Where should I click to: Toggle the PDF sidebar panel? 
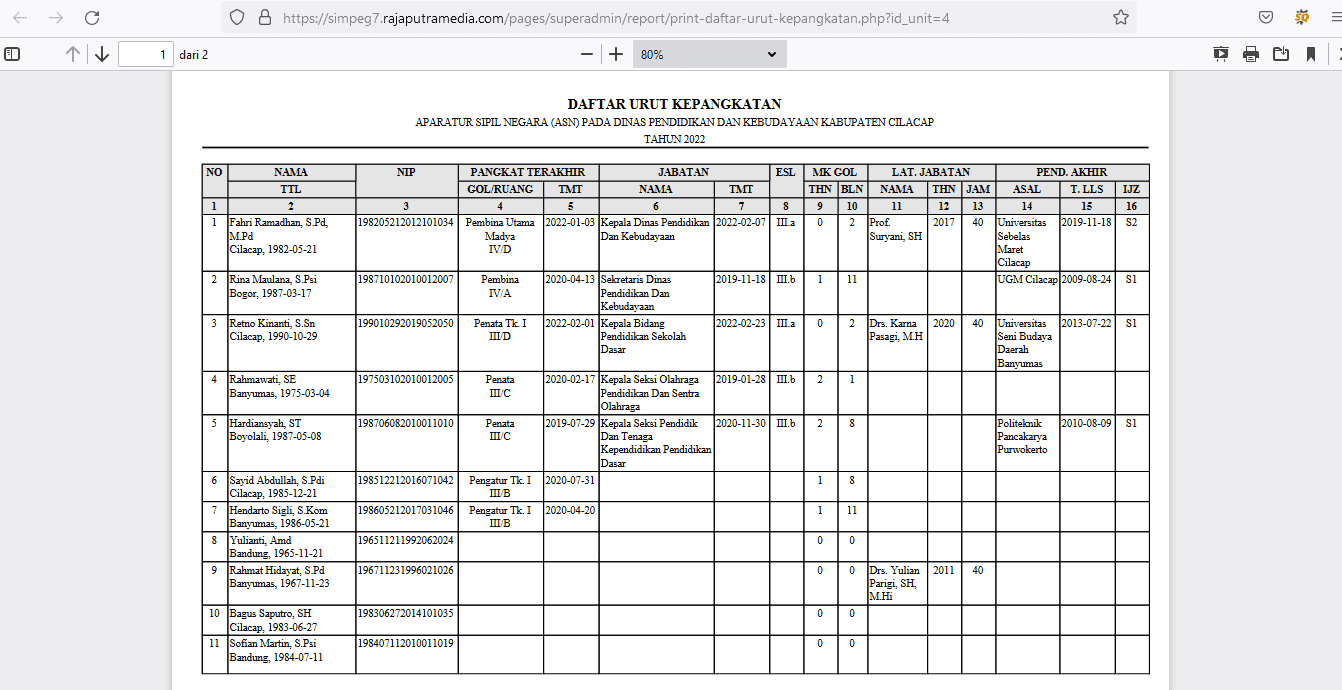12,54
